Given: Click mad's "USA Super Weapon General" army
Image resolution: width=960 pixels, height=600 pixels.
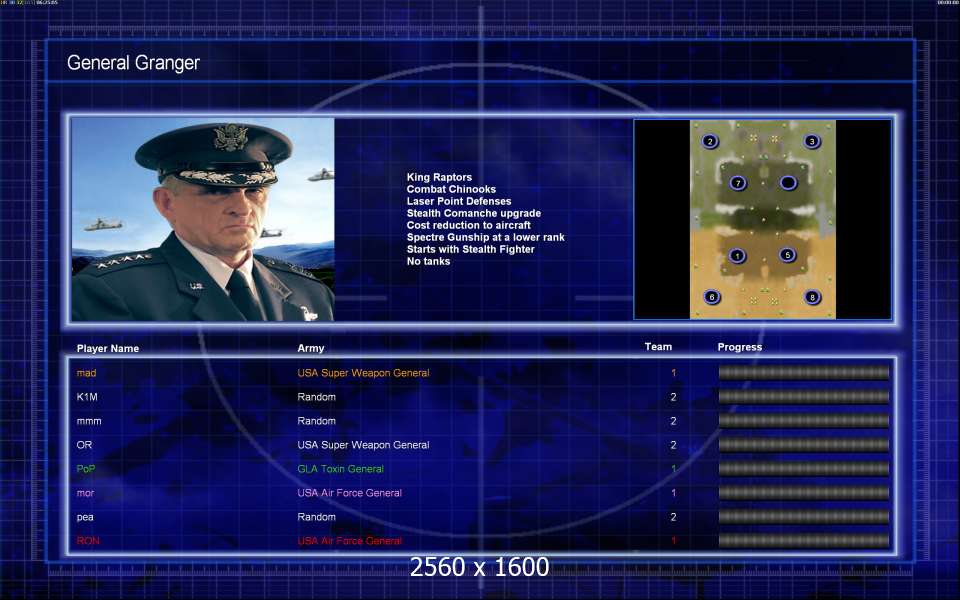Looking at the screenshot, I should click(x=363, y=373).
